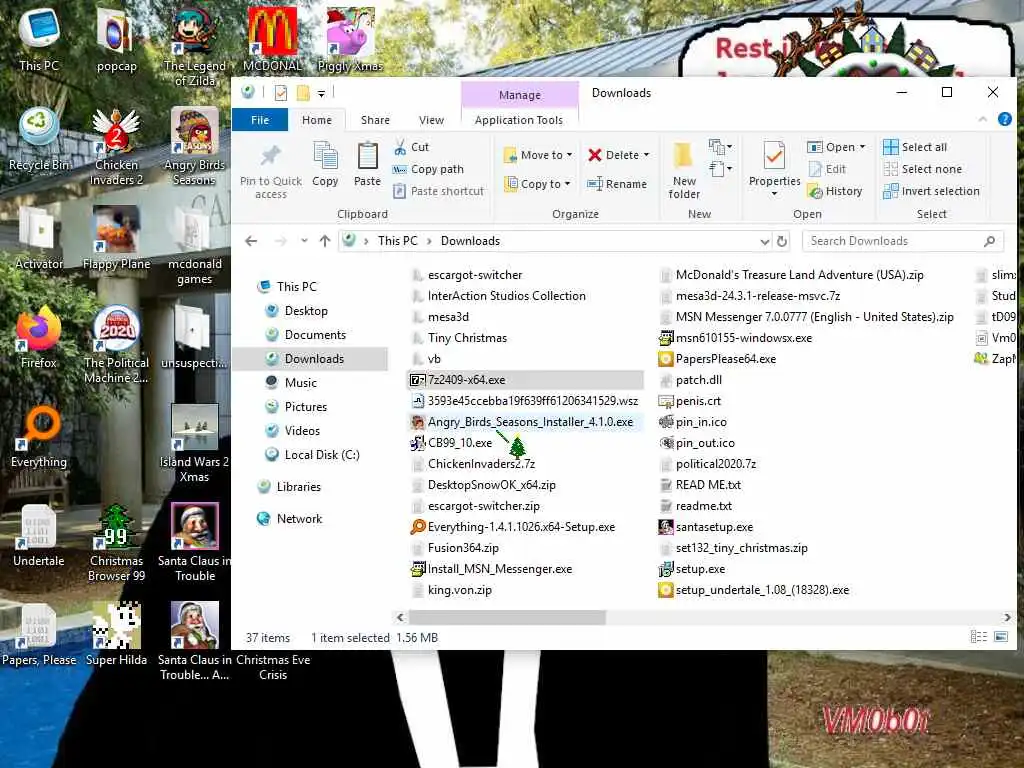This screenshot has width=1024, height=768.
Task: Go up one folder level arrow
Action: click(x=325, y=241)
